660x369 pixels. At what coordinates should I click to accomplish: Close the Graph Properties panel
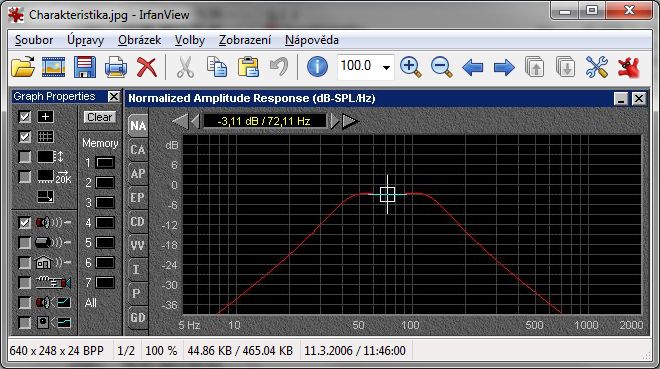114,96
